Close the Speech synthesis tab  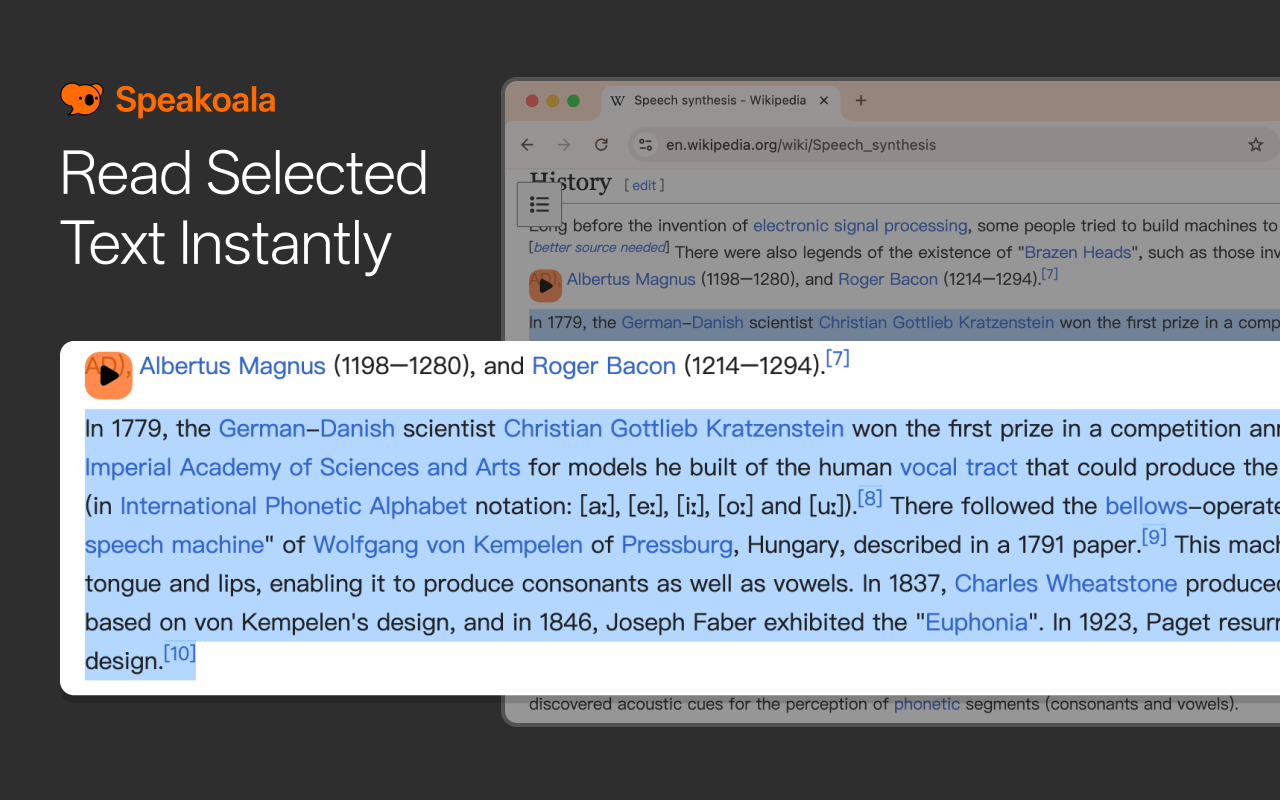(823, 100)
